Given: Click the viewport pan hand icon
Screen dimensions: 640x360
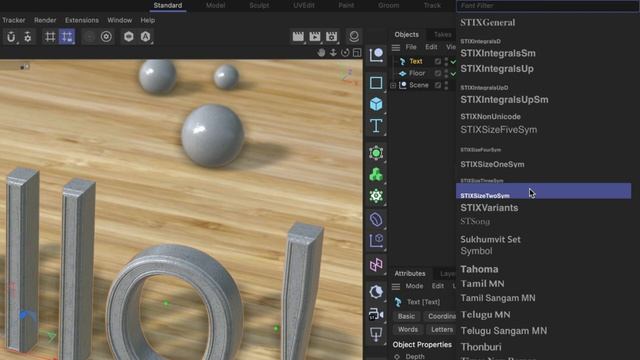Looking at the screenshot, I should click(x=321, y=53).
